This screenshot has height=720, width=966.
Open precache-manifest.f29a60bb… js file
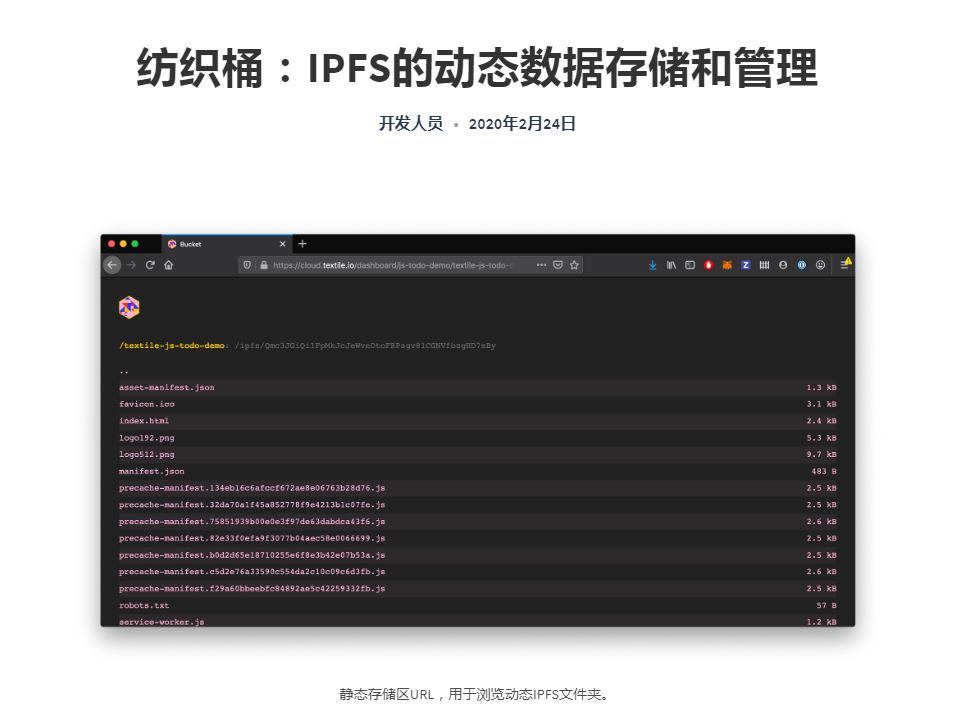click(x=252, y=589)
